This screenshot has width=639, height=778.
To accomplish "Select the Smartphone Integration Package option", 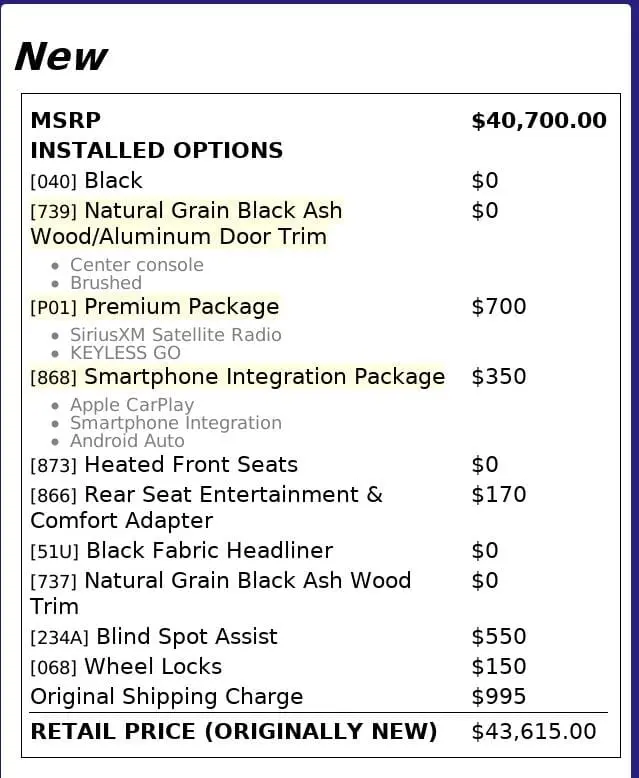I will click(x=264, y=377).
